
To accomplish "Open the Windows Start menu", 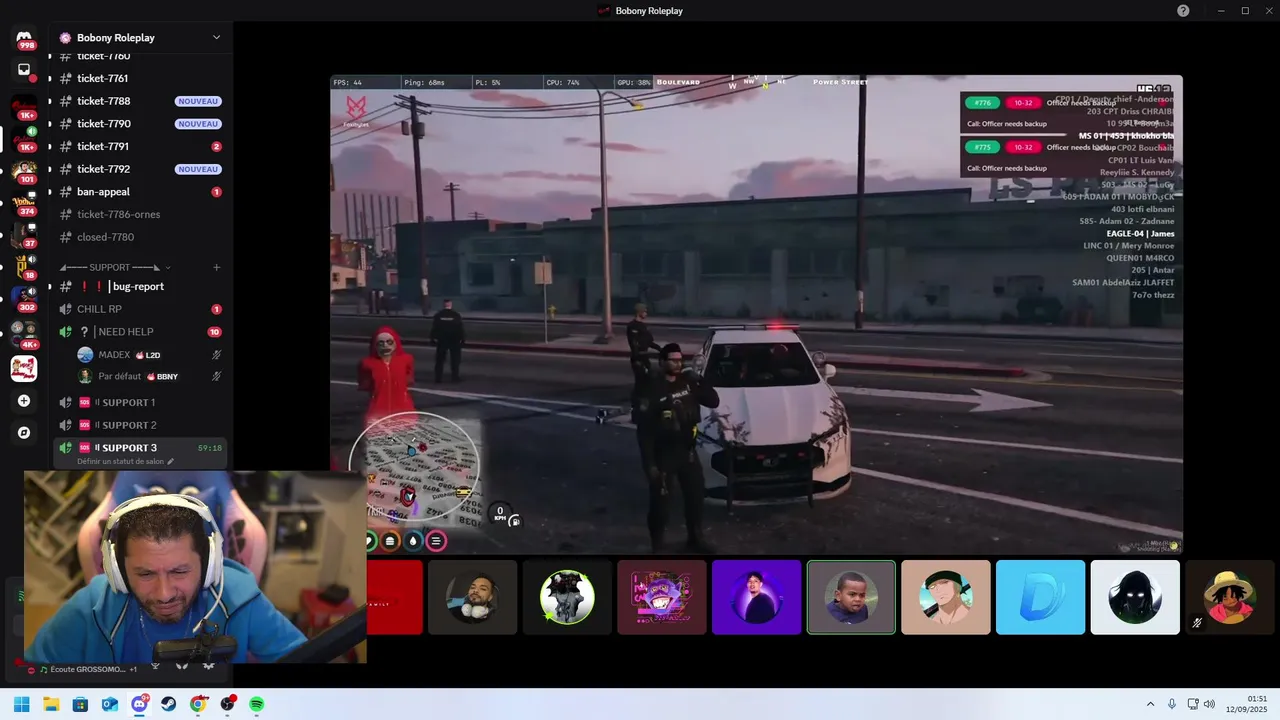I will (x=21, y=704).
